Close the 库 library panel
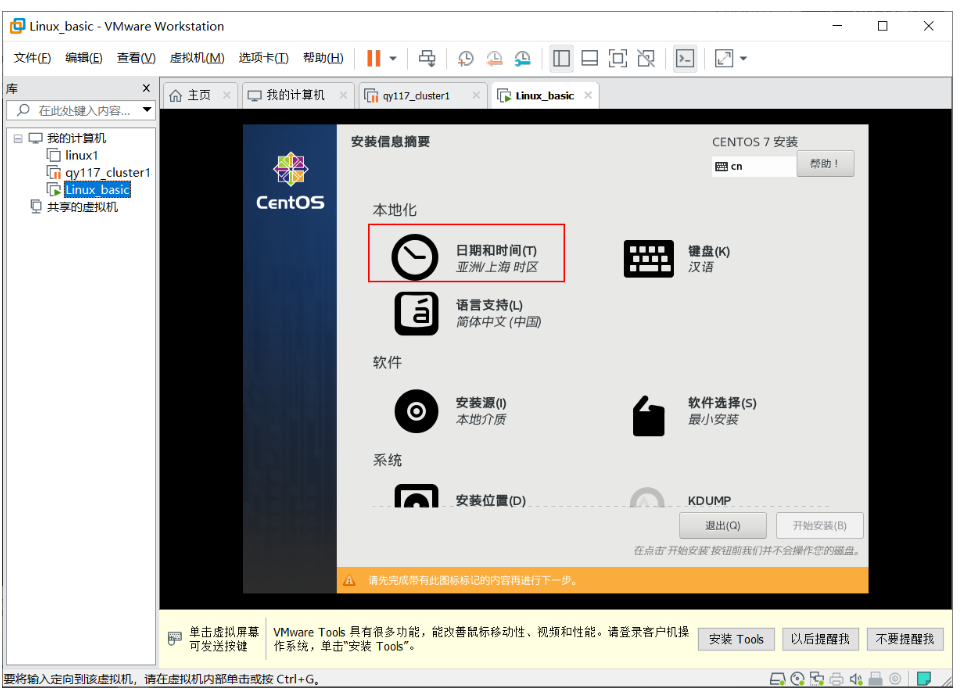Screen dimensions: 963x692 (x=146, y=88)
